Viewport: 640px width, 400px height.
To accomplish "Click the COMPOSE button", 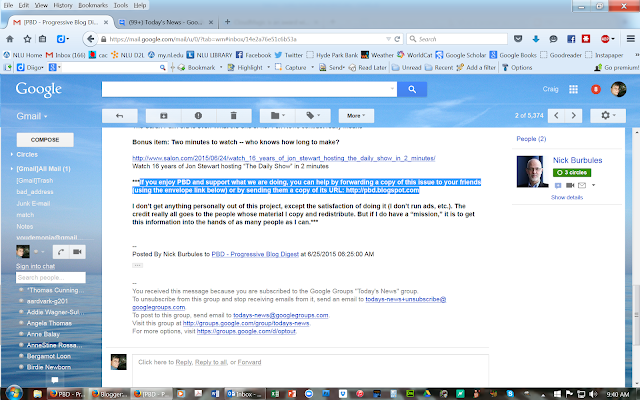I will [45, 140].
